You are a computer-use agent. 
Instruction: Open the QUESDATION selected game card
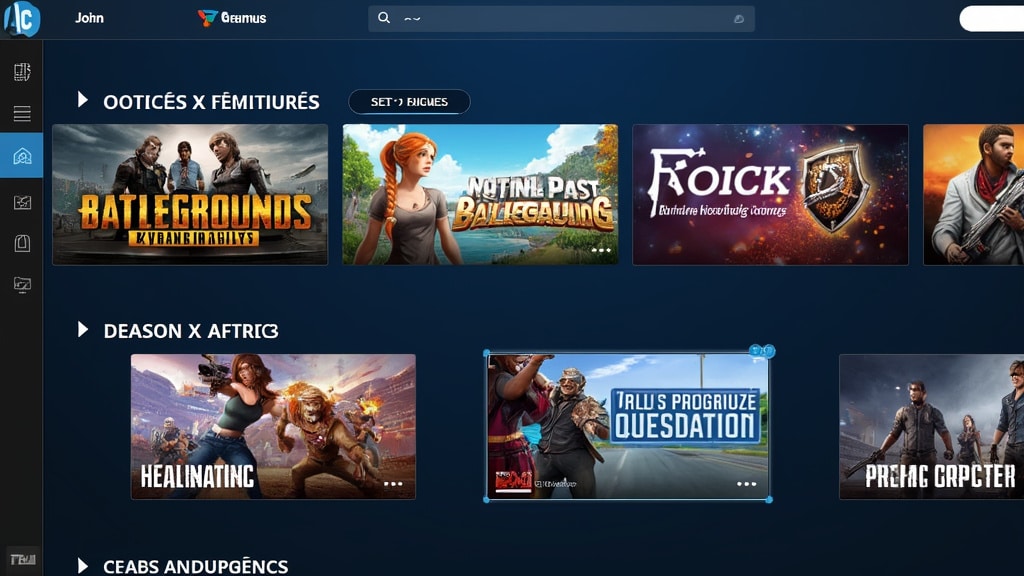point(628,426)
